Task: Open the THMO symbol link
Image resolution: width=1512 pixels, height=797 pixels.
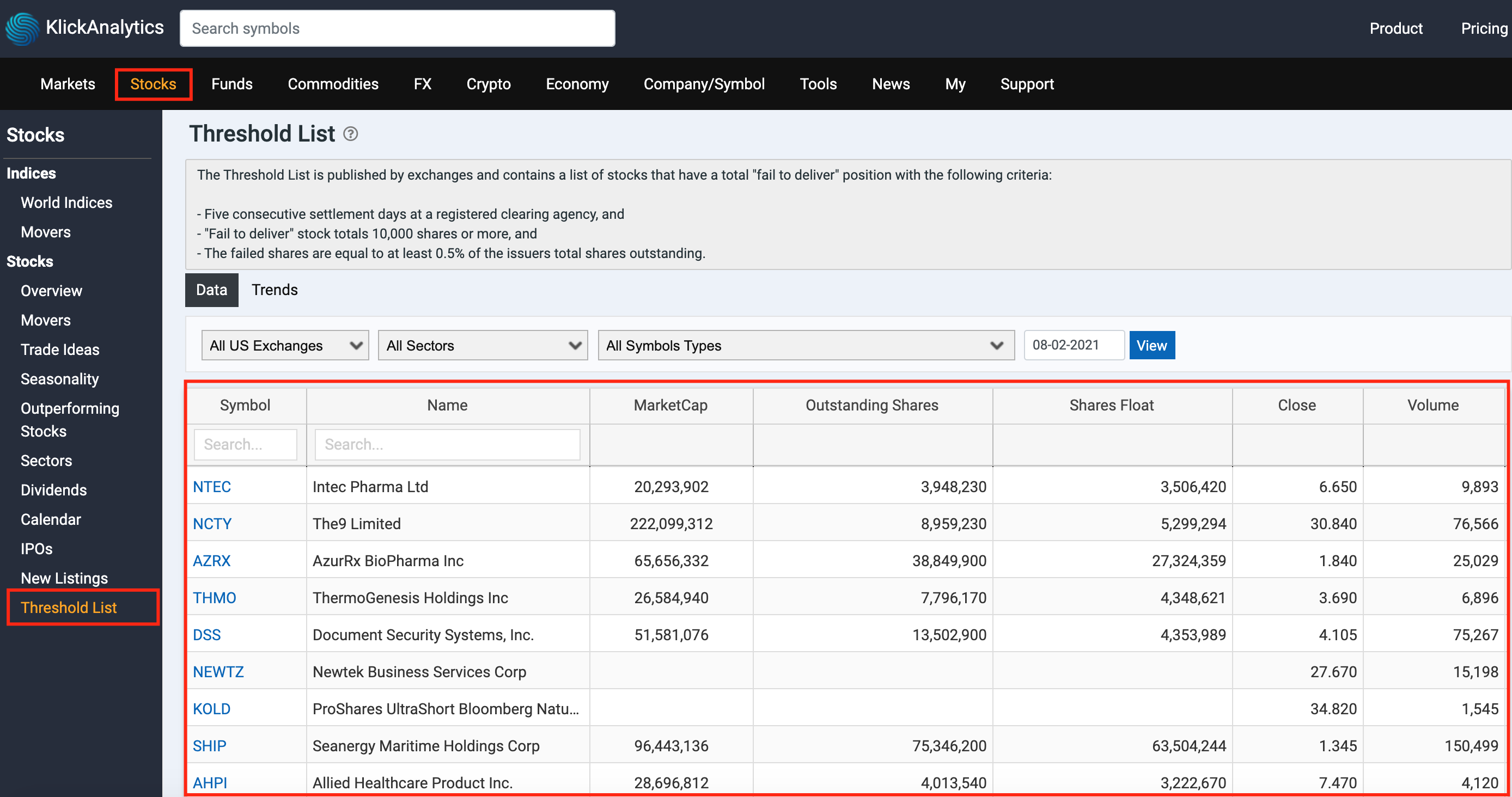Action: click(x=214, y=598)
